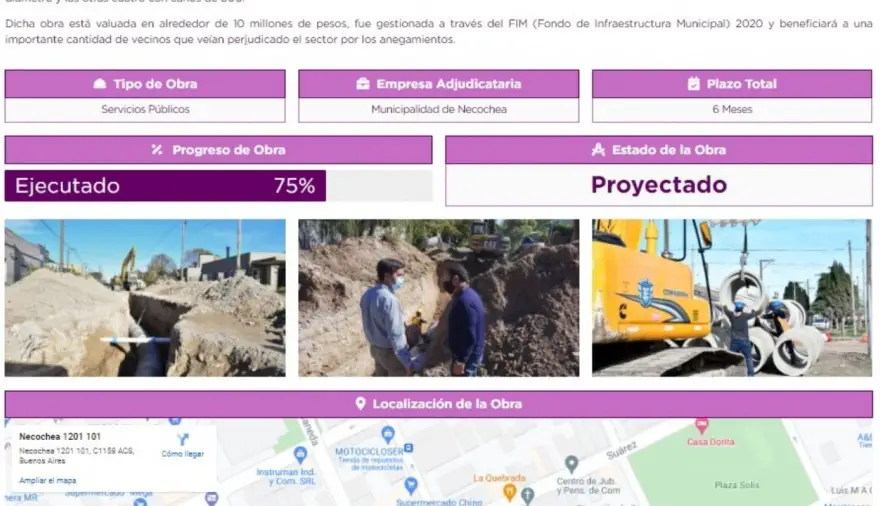
Task: Click the 6 Meses value
Action: click(732, 109)
